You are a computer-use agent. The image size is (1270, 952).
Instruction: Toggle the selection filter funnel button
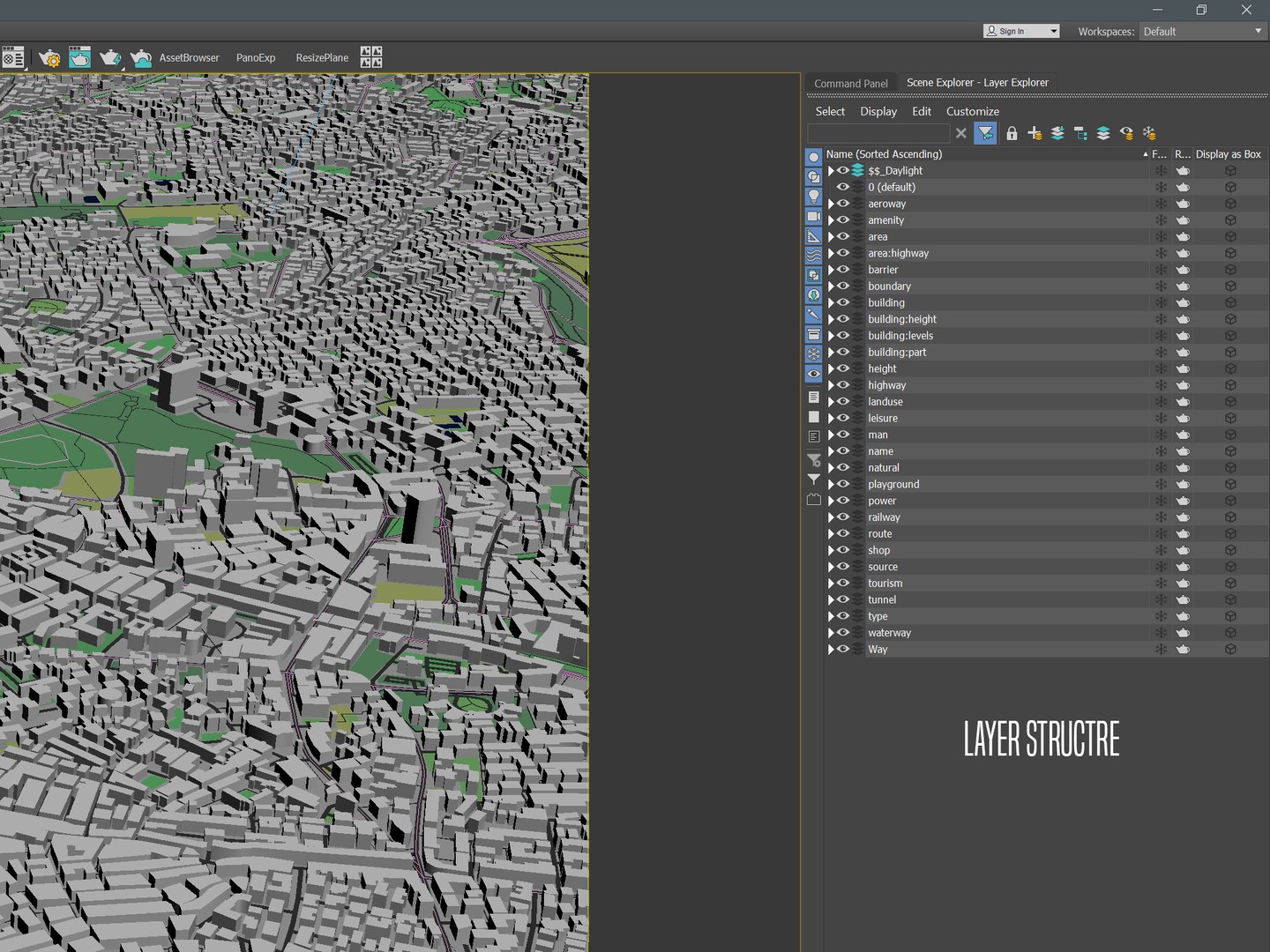click(x=986, y=133)
